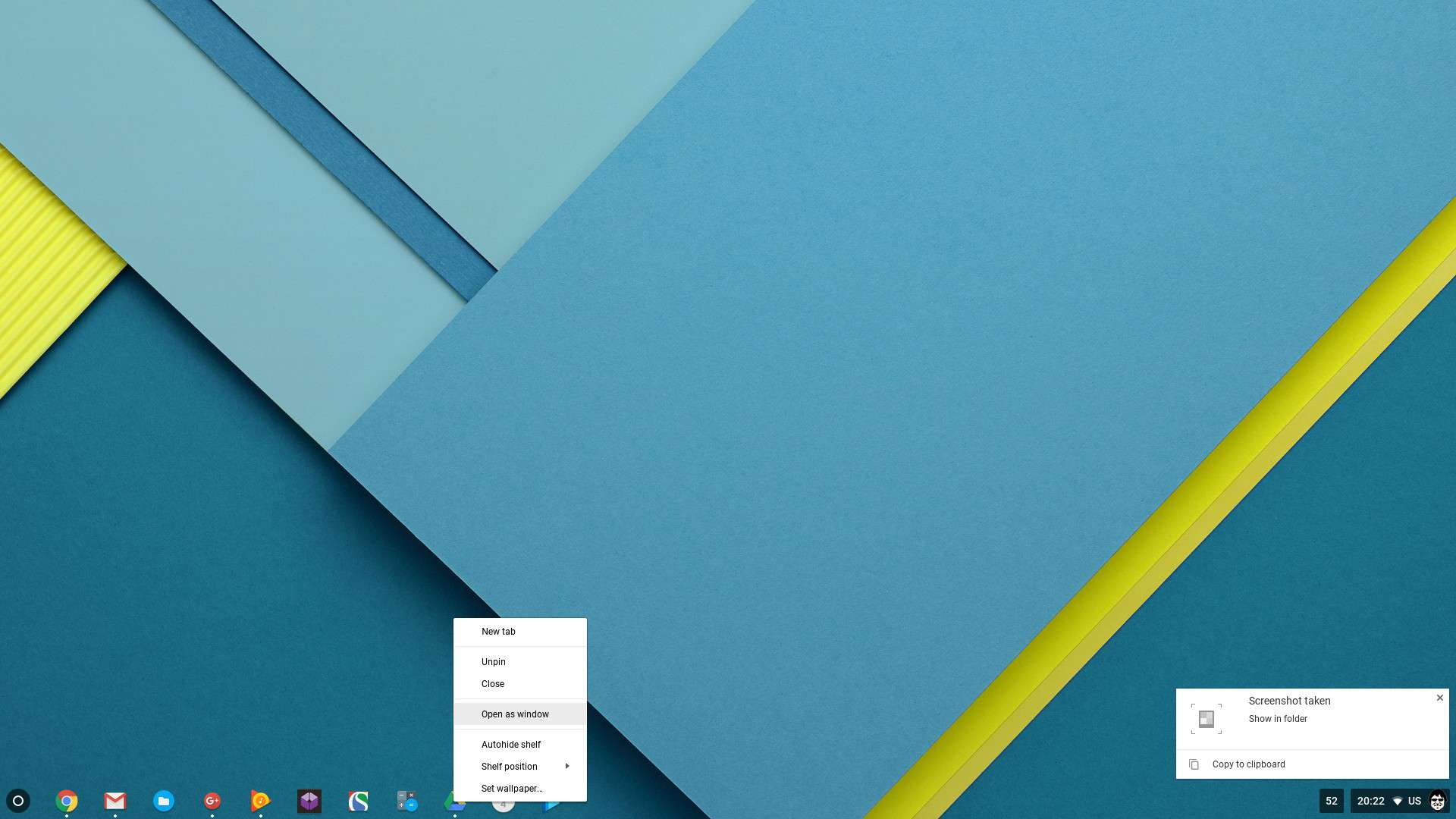Image resolution: width=1456 pixels, height=819 pixels.
Task: Choose Unpin in the context menu
Action: coord(520,662)
